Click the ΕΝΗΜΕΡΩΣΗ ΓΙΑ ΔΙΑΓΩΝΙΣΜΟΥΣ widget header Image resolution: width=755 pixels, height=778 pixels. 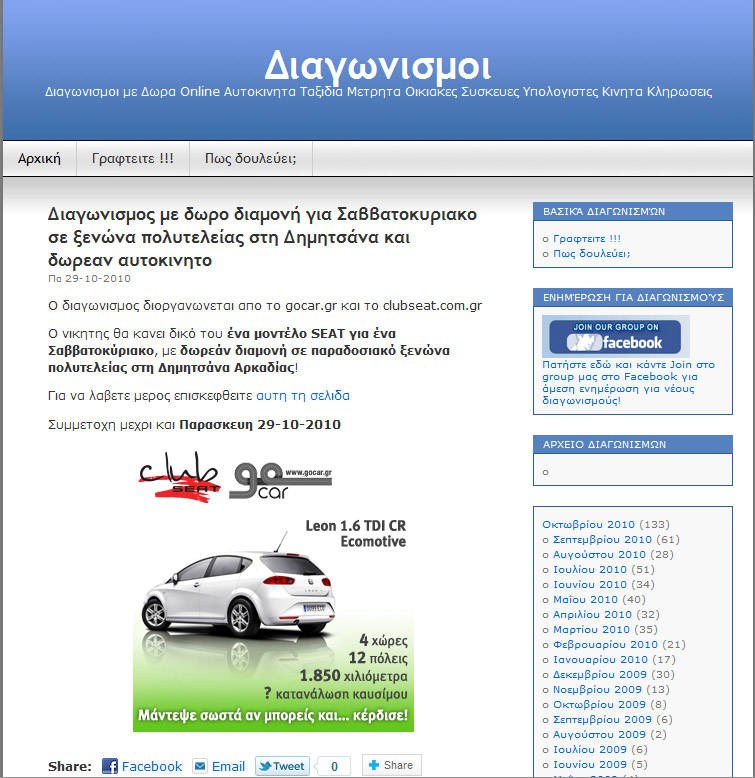tap(632, 298)
